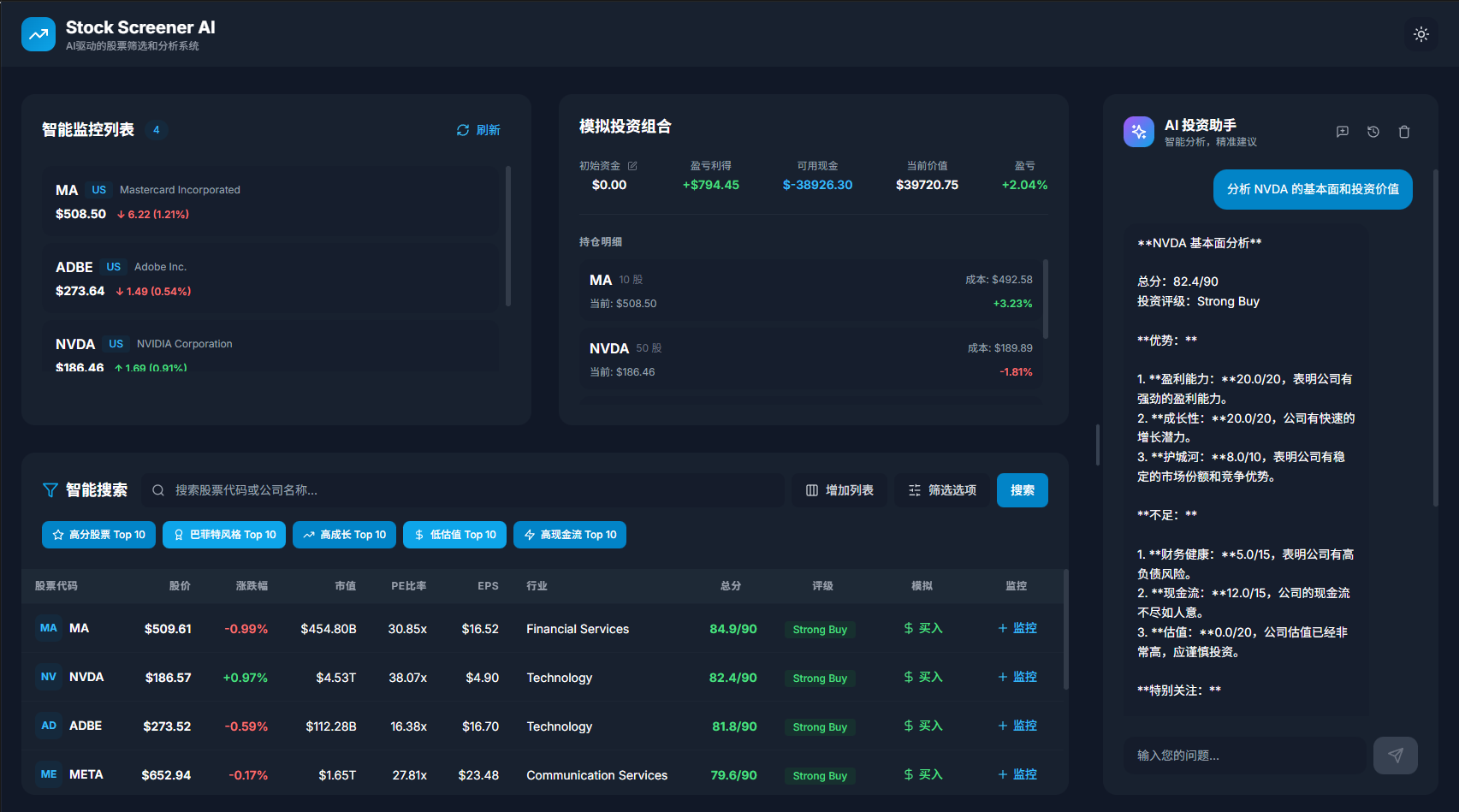Refresh the watchlist with 刷新

tap(478, 130)
